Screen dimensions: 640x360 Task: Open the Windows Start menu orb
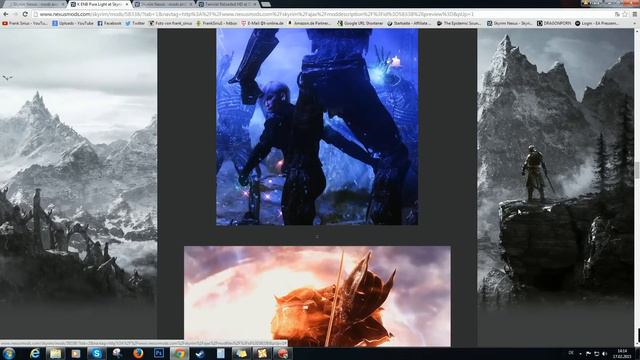(9, 353)
